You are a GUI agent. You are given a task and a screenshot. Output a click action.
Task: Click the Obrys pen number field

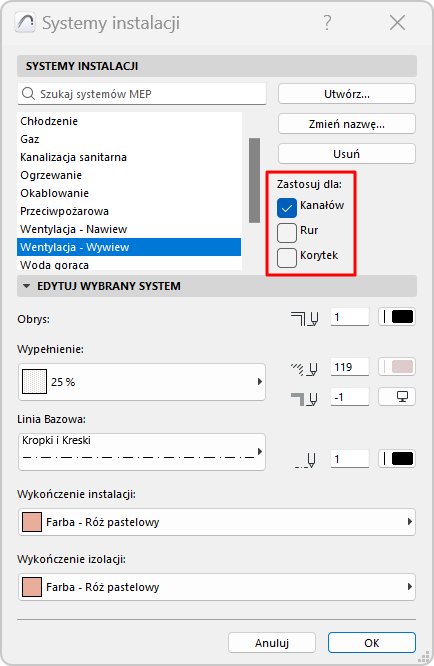350,317
